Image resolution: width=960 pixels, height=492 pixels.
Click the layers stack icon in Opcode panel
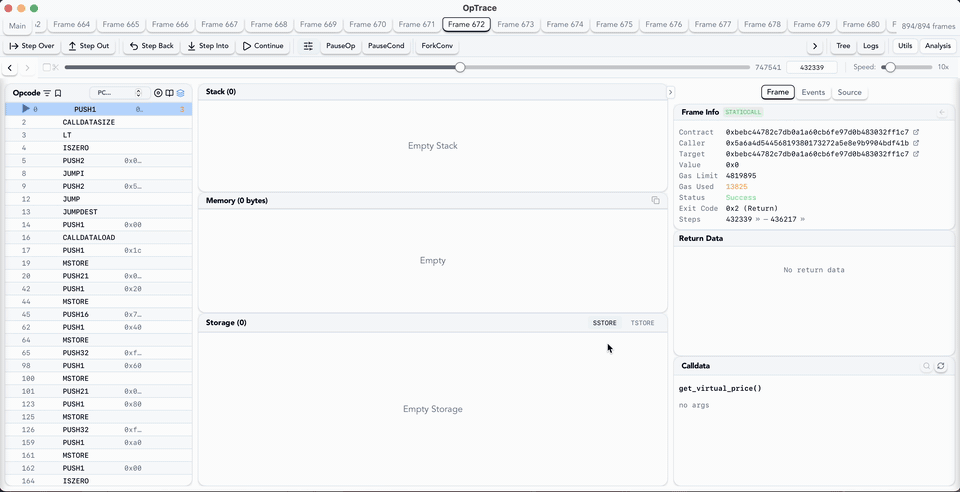click(x=181, y=93)
